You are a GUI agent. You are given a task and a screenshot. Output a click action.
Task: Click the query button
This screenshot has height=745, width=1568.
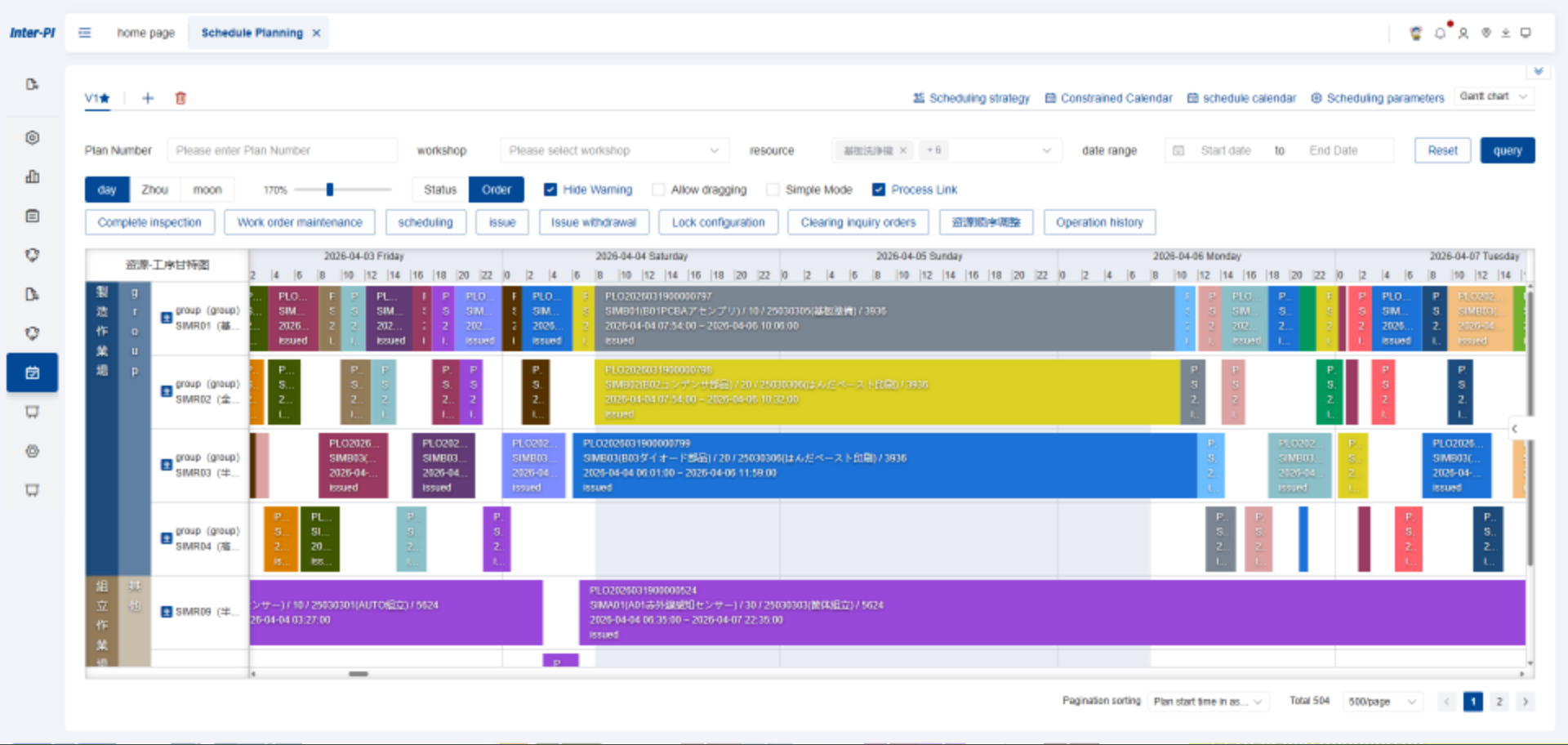click(1508, 150)
